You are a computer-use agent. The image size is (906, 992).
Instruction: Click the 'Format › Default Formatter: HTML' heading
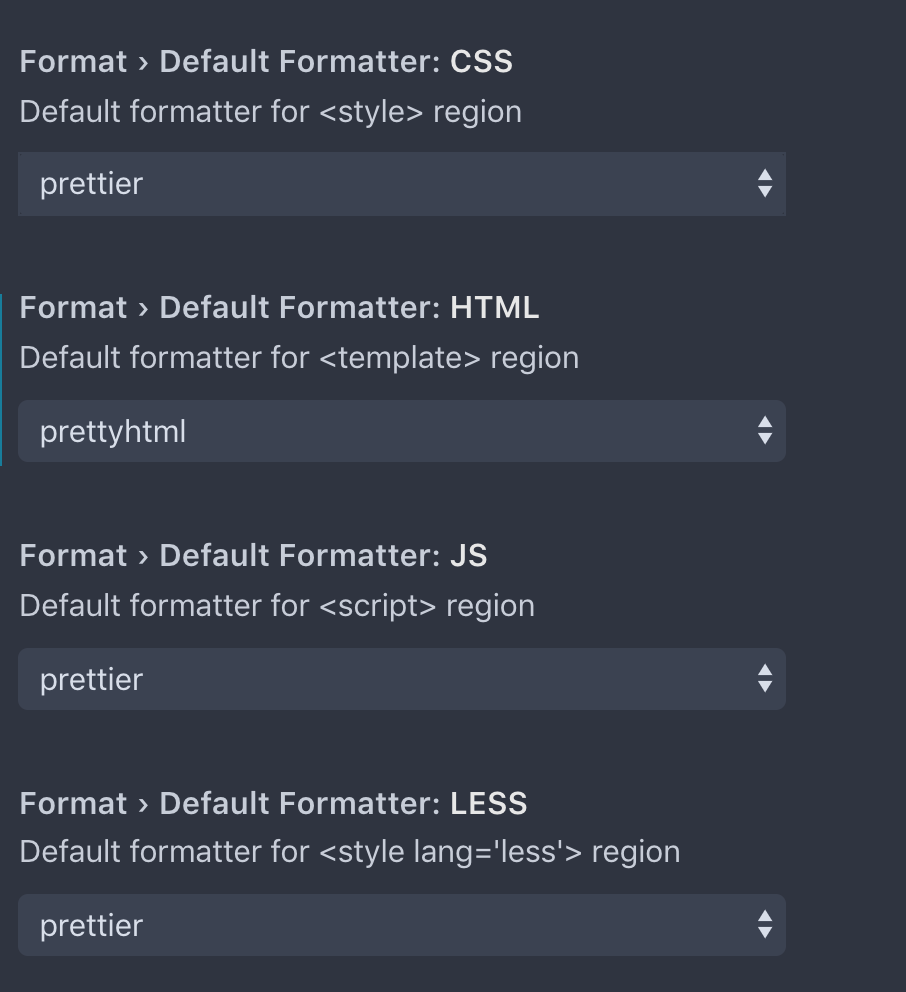(x=281, y=308)
